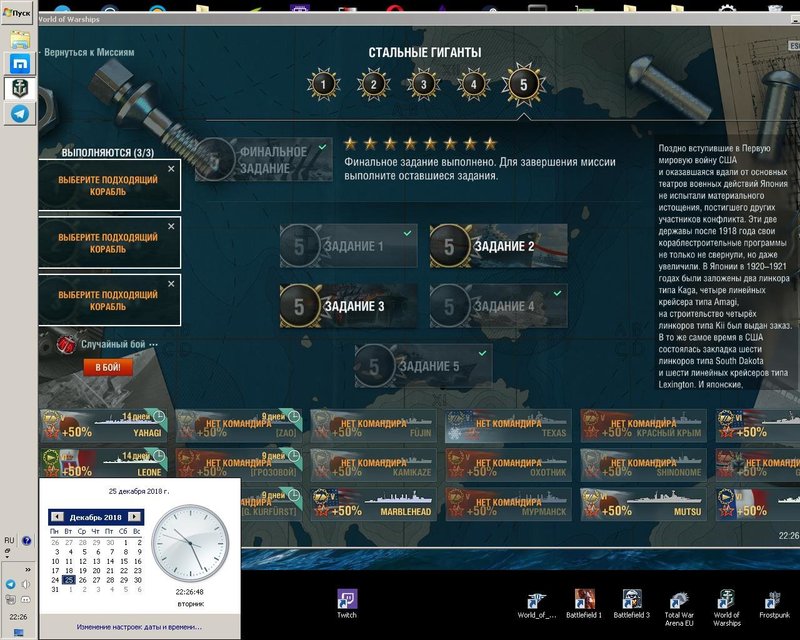This screenshot has width=800, height=640.
Task: Select the Shinonome ship card
Action: pyautogui.click(x=643, y=464)
